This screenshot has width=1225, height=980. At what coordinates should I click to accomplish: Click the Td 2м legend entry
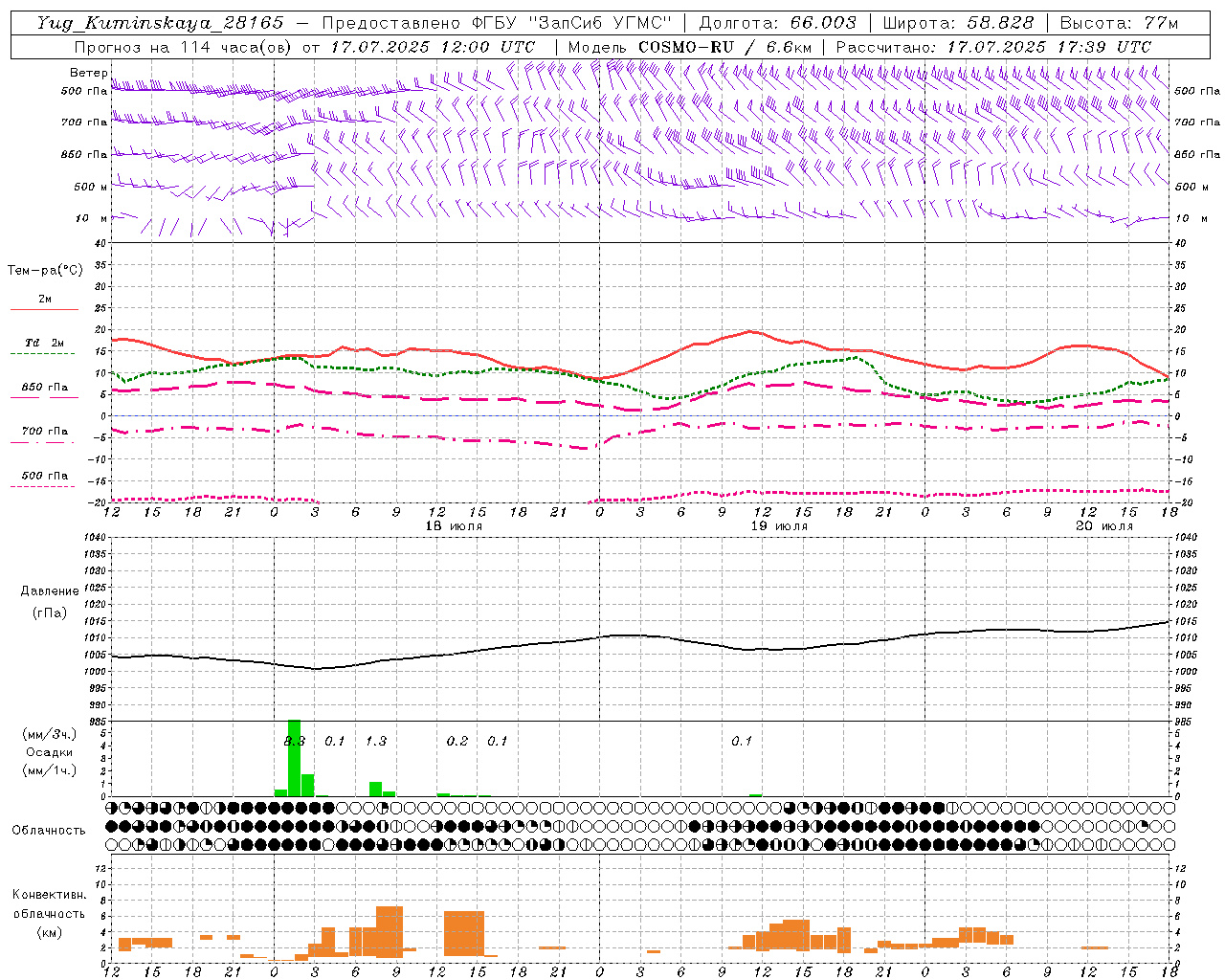(x=45, y=342)
